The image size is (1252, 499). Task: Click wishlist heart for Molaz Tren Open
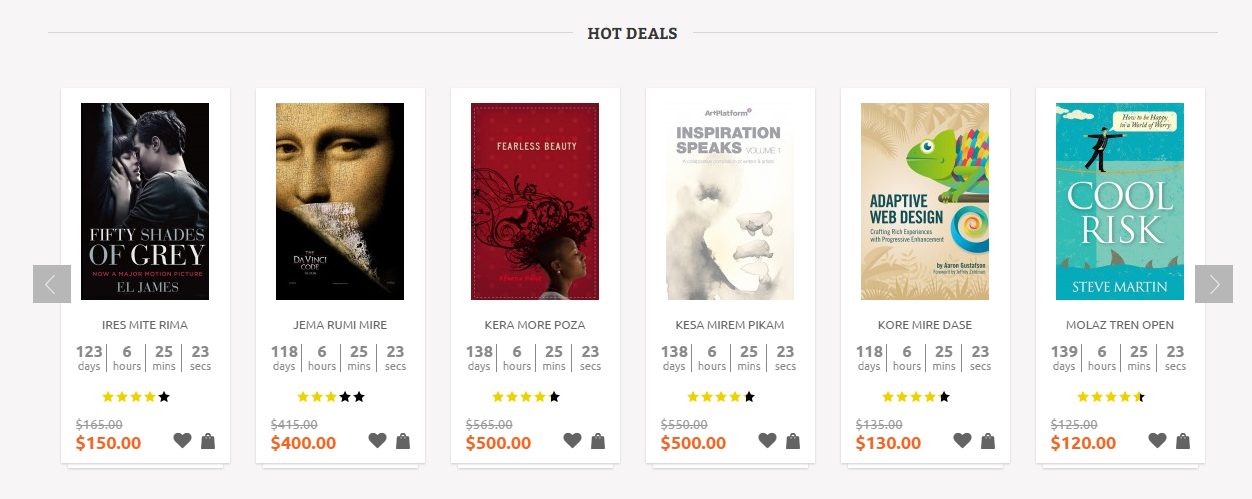[1157, 440]
